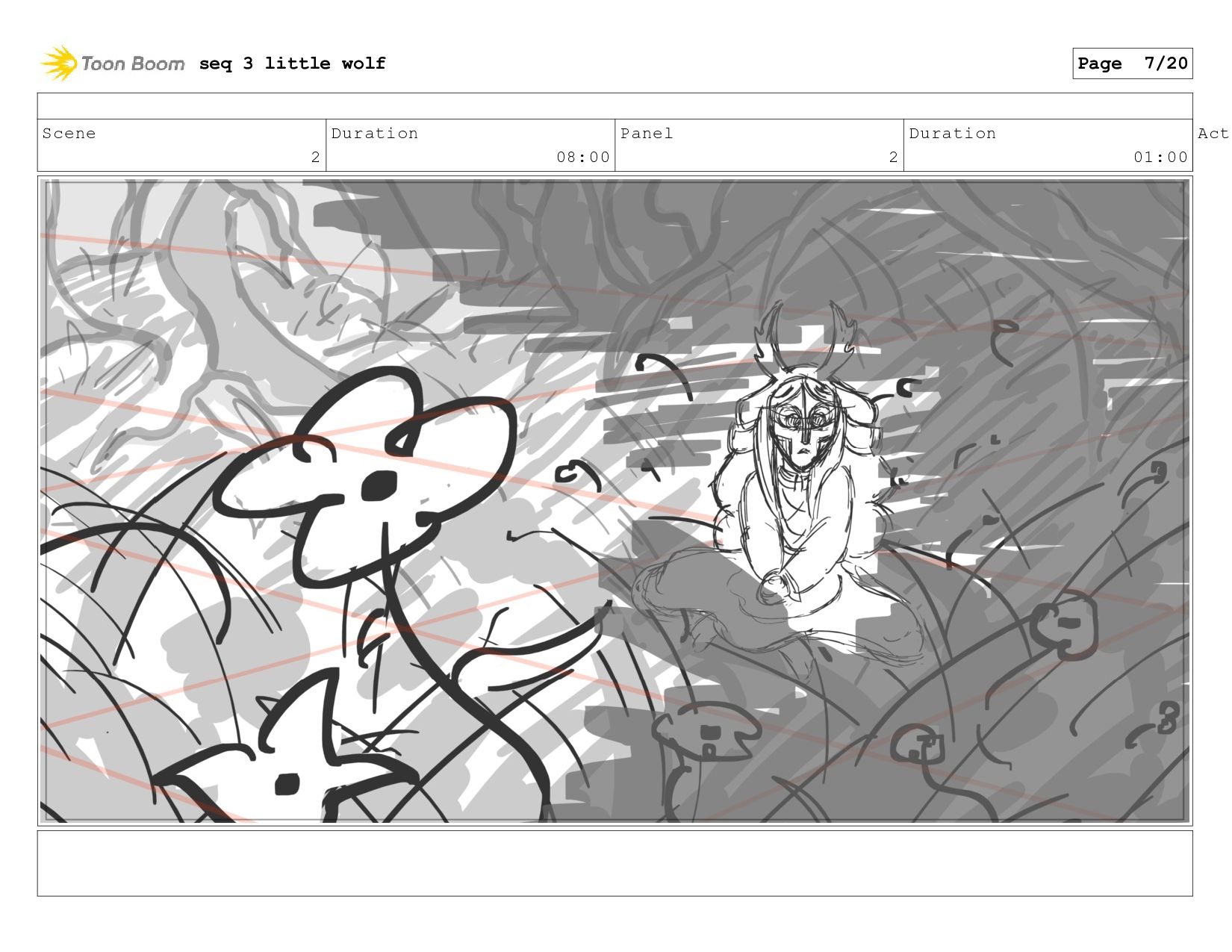The width and height of the screenshot is (1232, 952).
Task: Click the empty notes box below the panel
Action: [x=615, y=863]
